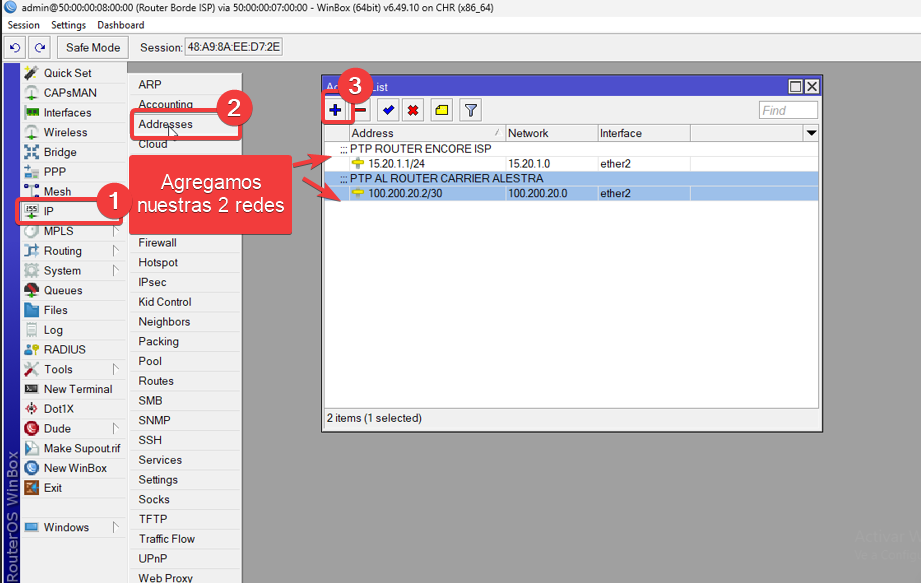Click Make Supout.rif in the sidebar

[78, 448]
